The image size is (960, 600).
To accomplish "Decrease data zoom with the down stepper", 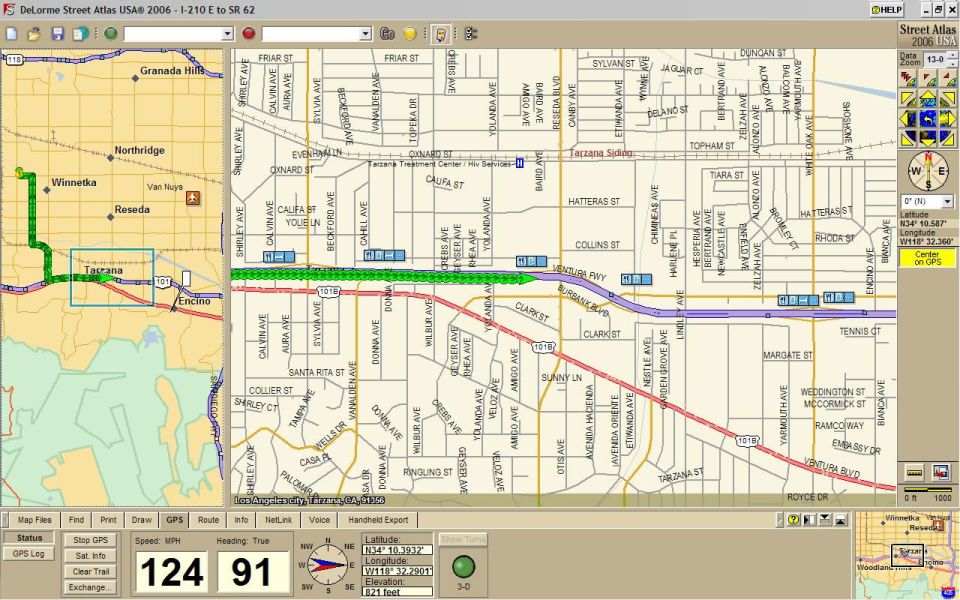I will [953, 63].
